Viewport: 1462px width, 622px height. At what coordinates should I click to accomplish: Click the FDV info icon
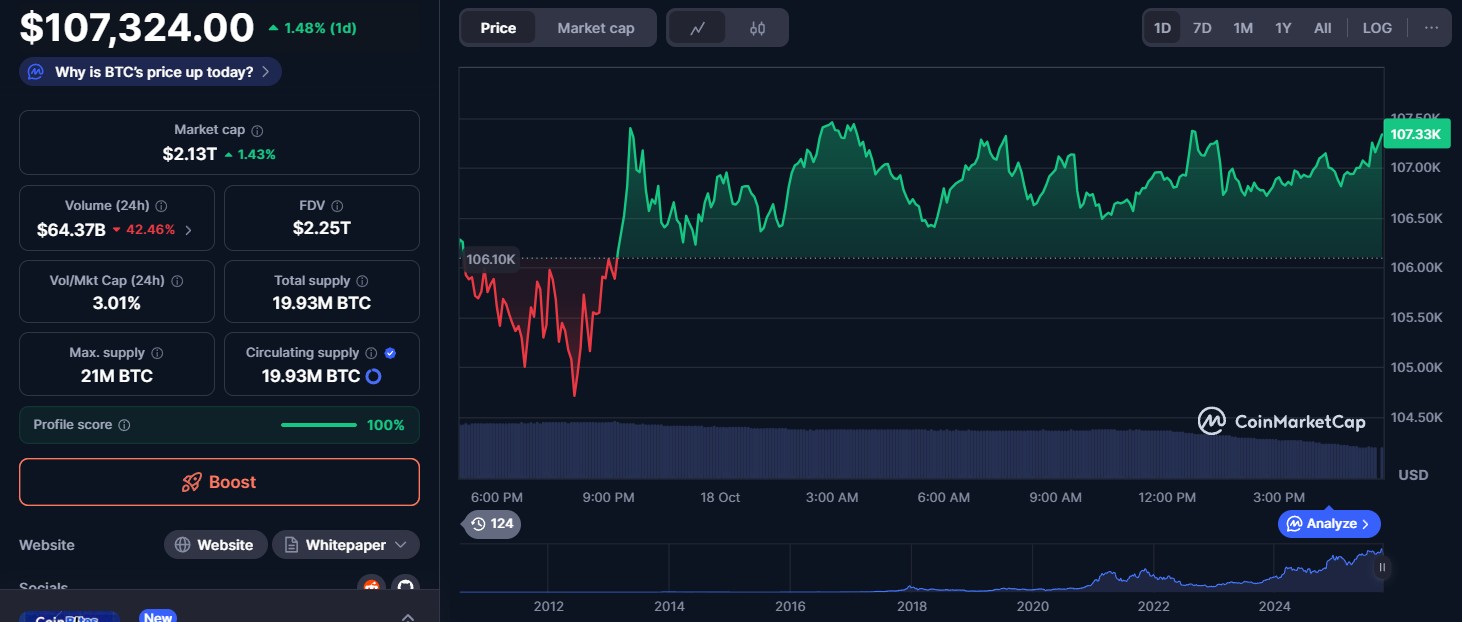pos(337,206)
